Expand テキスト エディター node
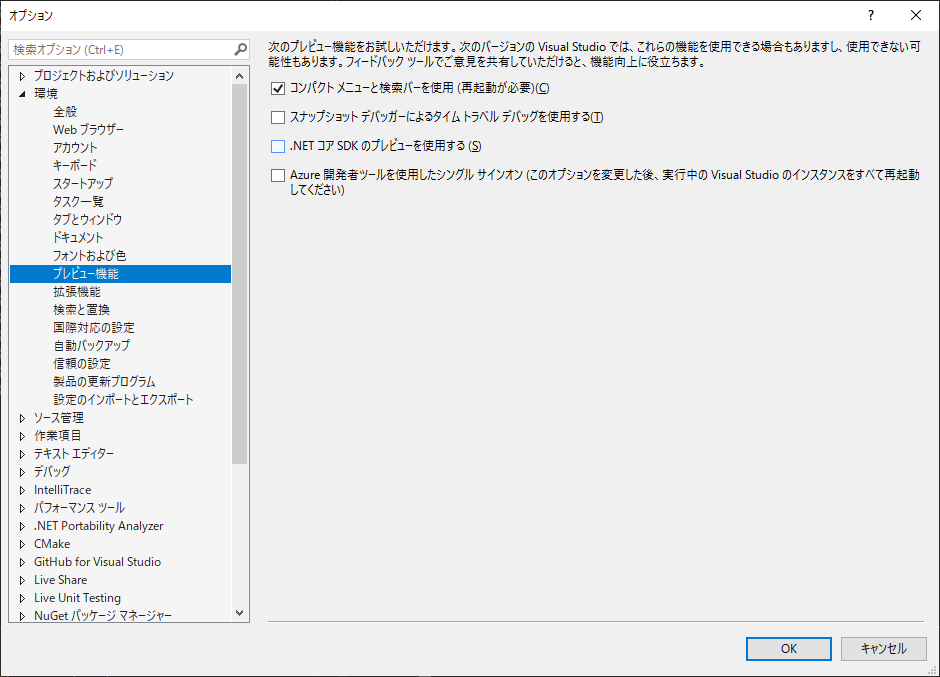The width and height of the screenshot is (940, 677). pyautogui.click(x=21, y=453)
